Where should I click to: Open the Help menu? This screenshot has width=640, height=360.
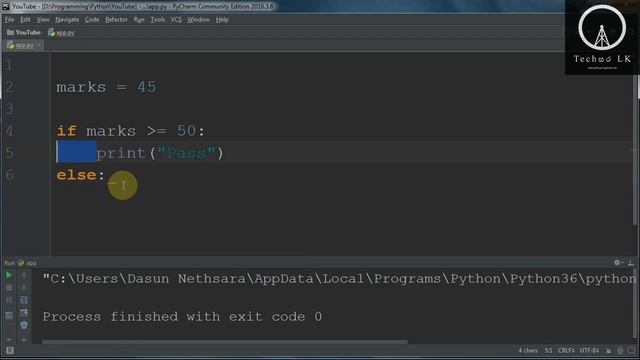coord(222,20)
